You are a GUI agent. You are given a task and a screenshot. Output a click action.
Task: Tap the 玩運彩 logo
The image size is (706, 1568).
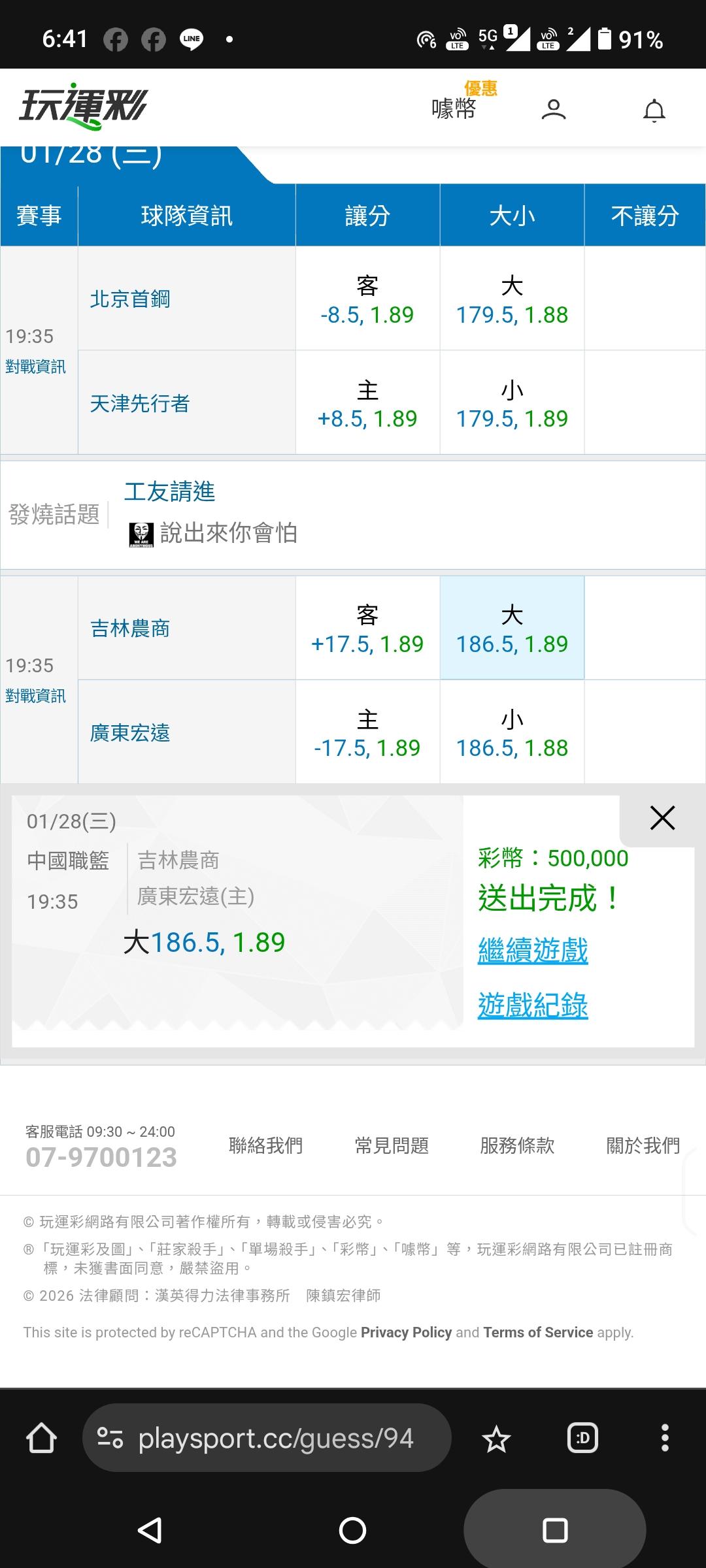click(x=84, y=106)
